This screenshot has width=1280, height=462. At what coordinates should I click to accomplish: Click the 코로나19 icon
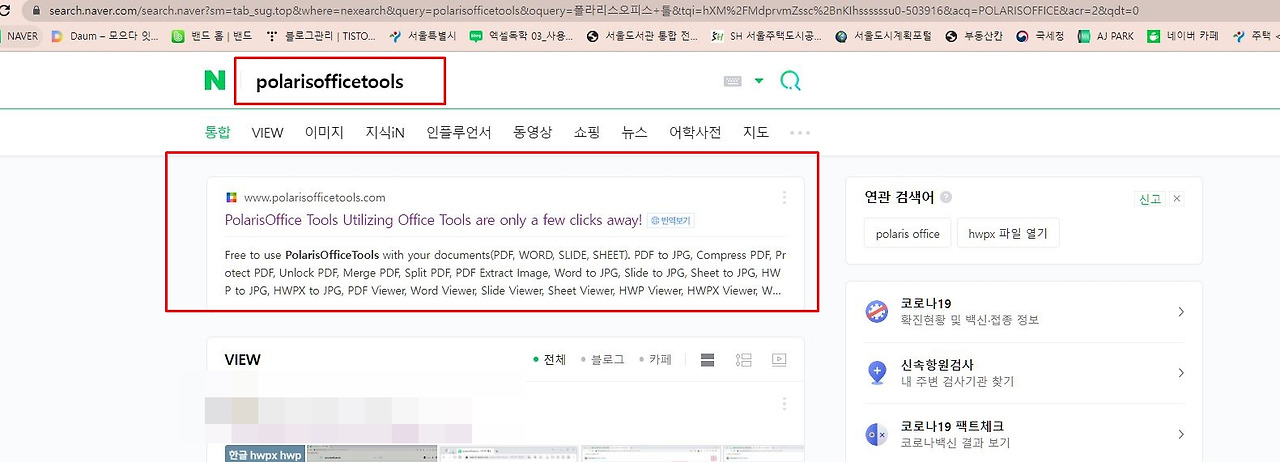pos(877,311)
